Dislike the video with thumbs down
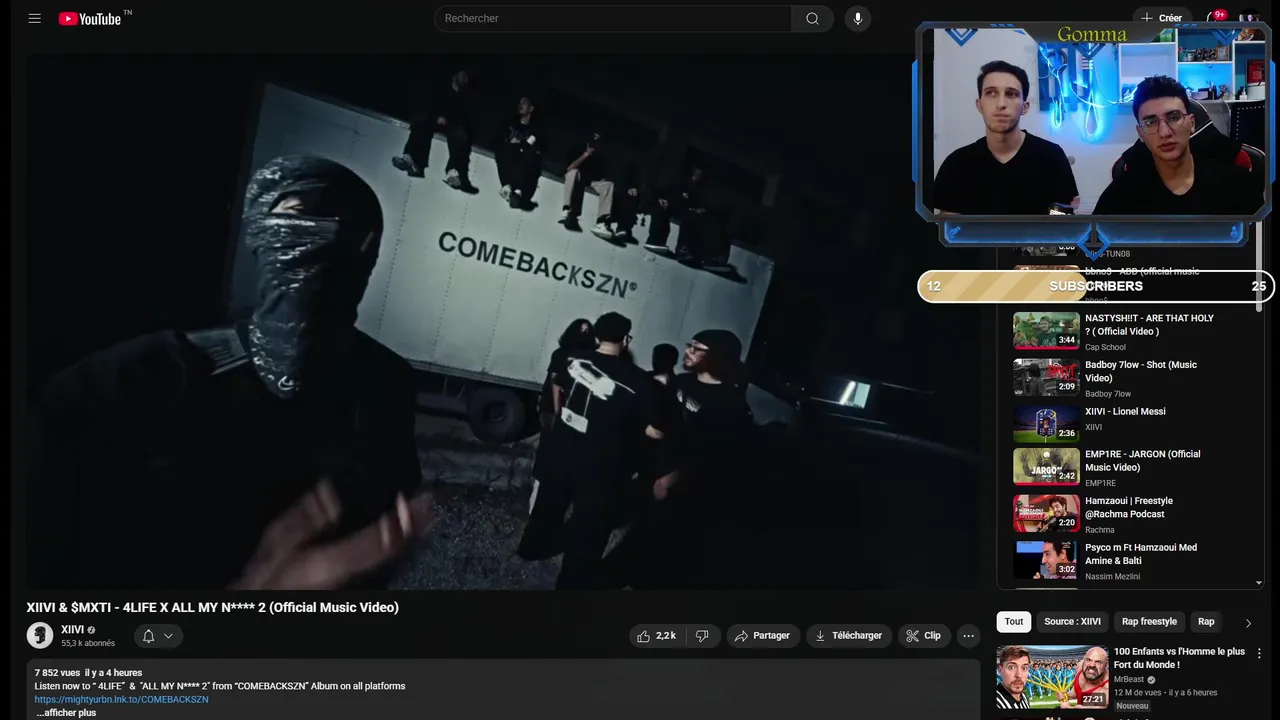 point(703,636)
